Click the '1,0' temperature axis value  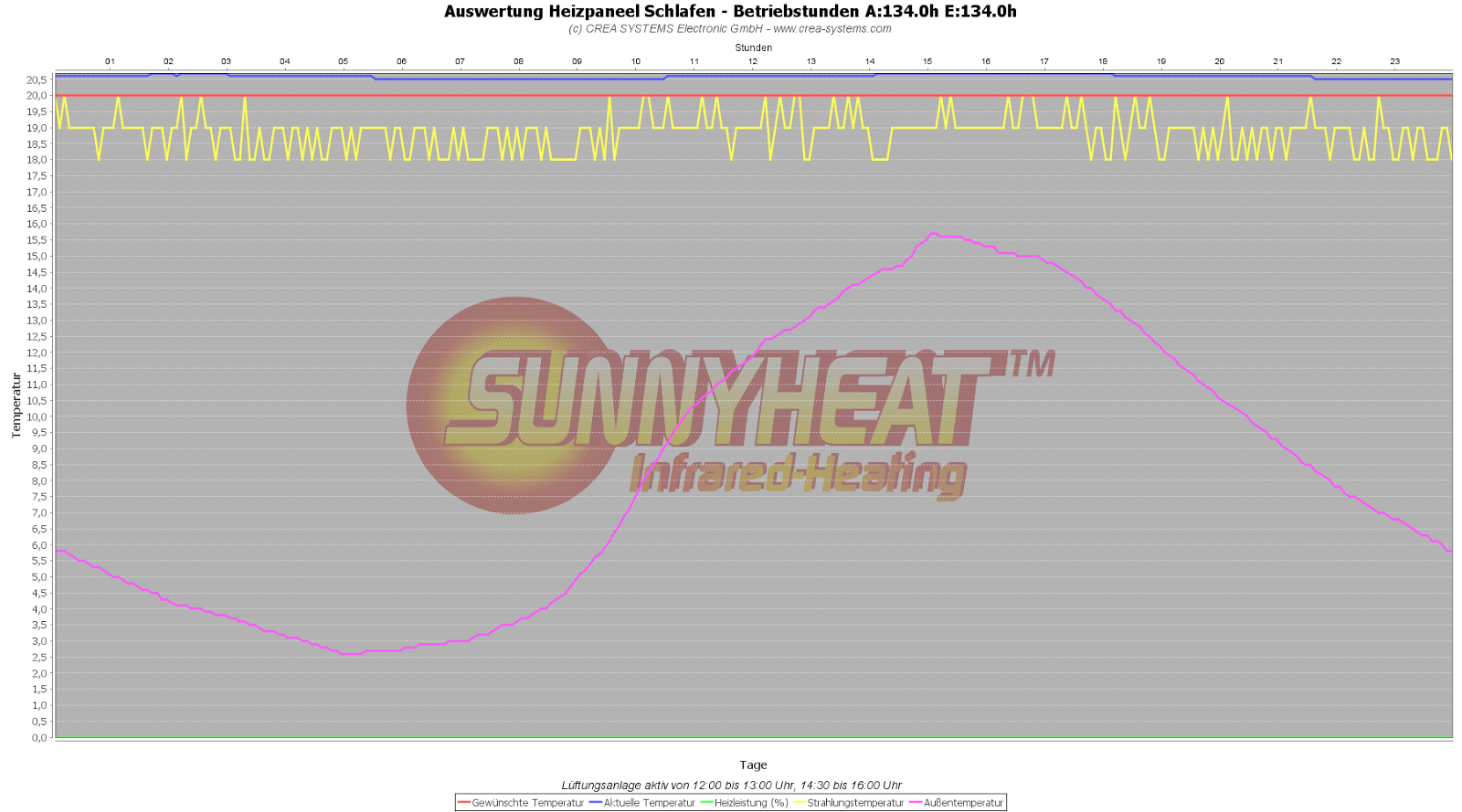(39, 705)
